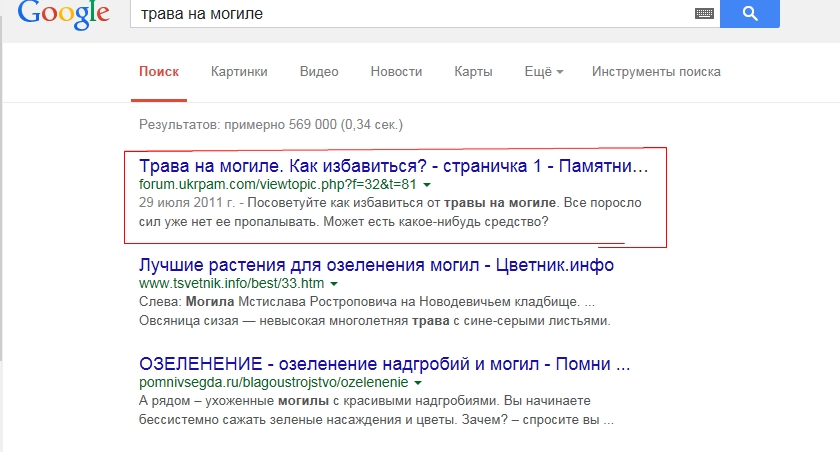Click URL text pomnivsegda.ru/blagoustrojstvo/ozelenenie
840x452 pixels.
click(x=273, y=382)
